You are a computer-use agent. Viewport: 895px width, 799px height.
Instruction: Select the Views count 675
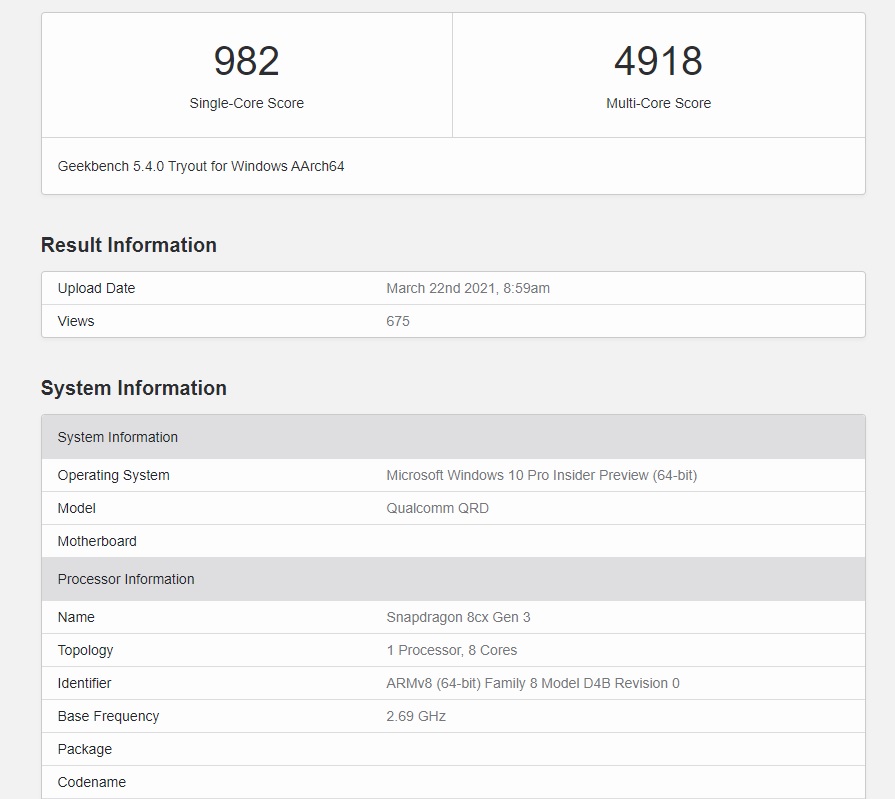pyautogui.click(x=398, y=321)
